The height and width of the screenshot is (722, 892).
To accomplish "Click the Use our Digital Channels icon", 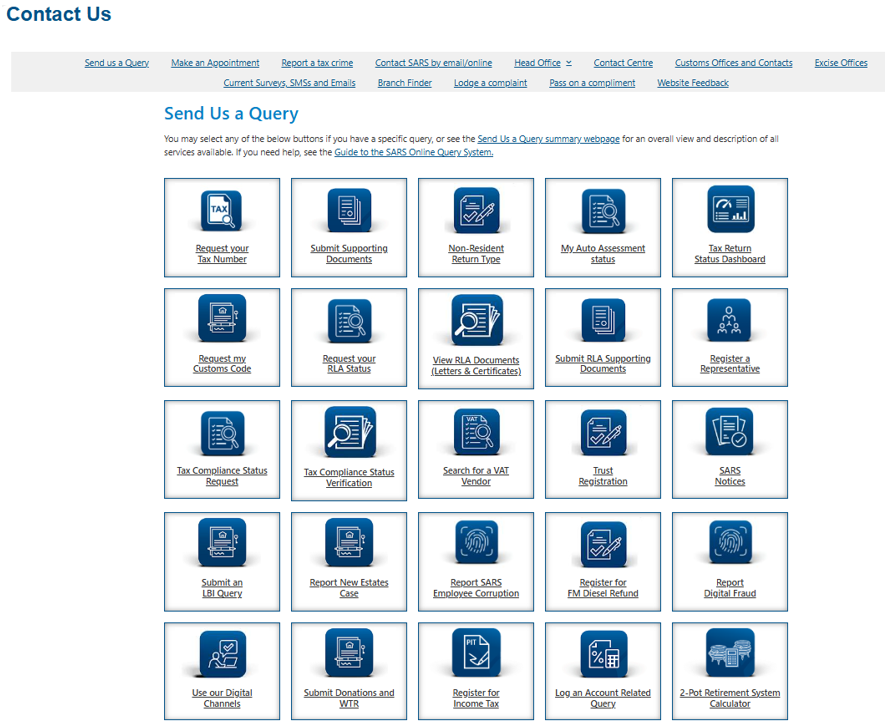I will pos(222,654).
